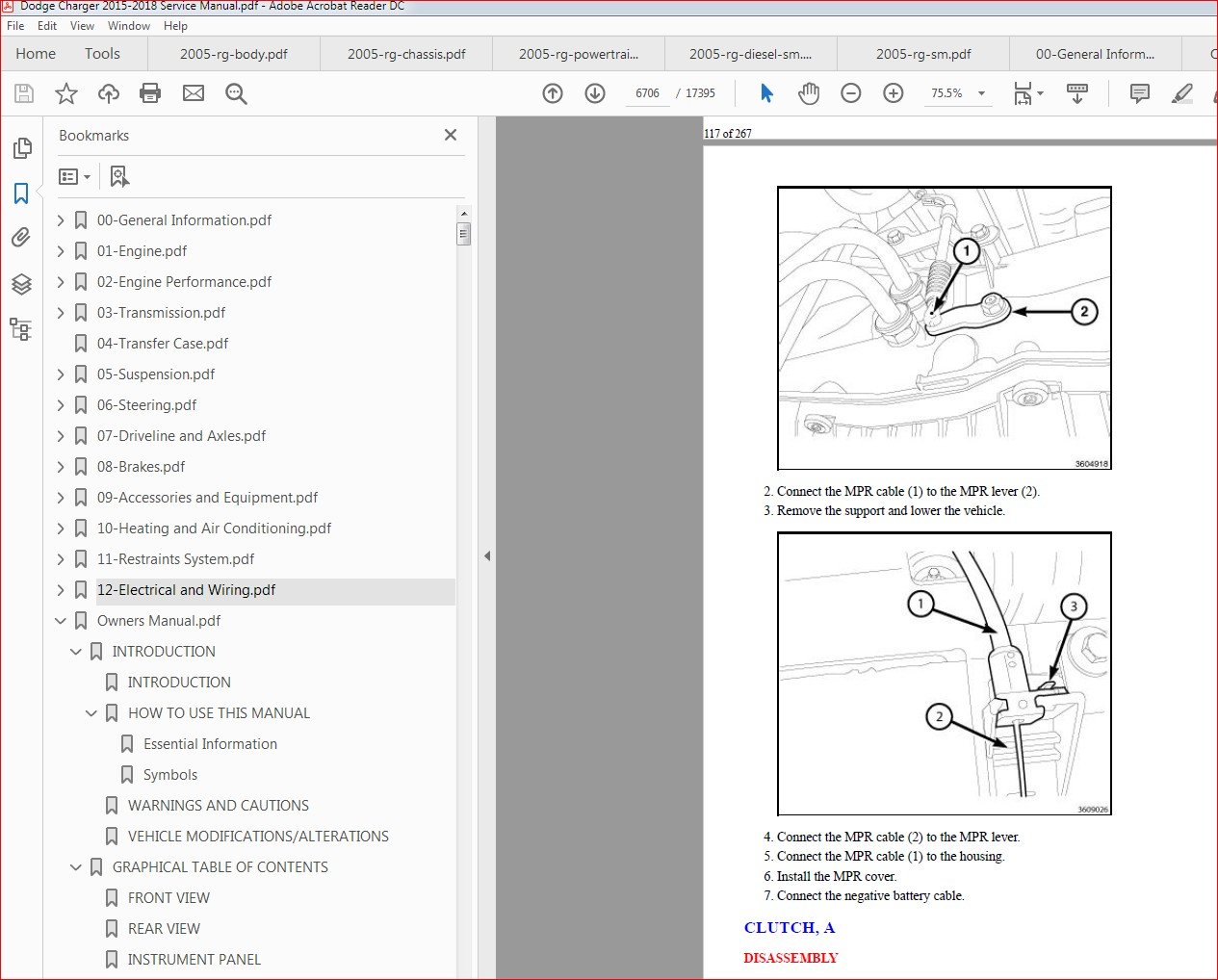Viewport: 1218px width, 980px height.
Task: Open bookmarks options menu dropdown
Action: pyautogui.click(x=74, y=176)
